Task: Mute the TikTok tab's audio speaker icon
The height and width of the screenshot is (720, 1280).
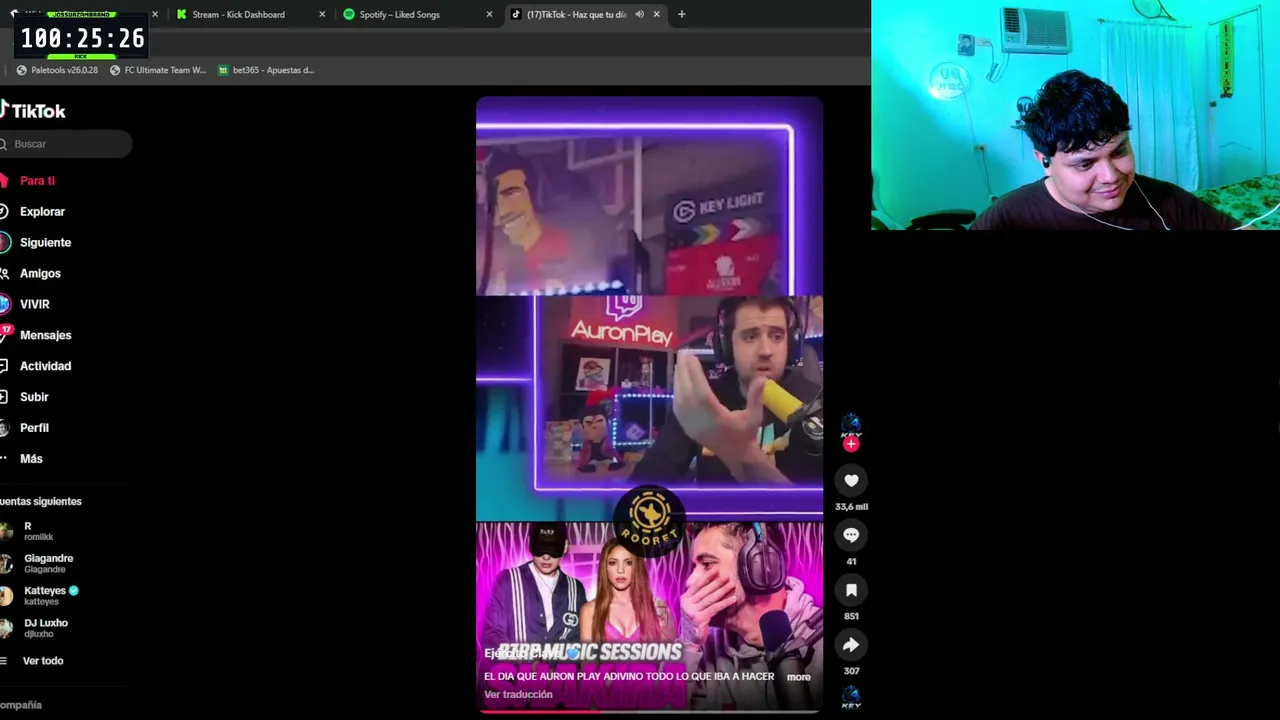Action: (x=639, y=14)
